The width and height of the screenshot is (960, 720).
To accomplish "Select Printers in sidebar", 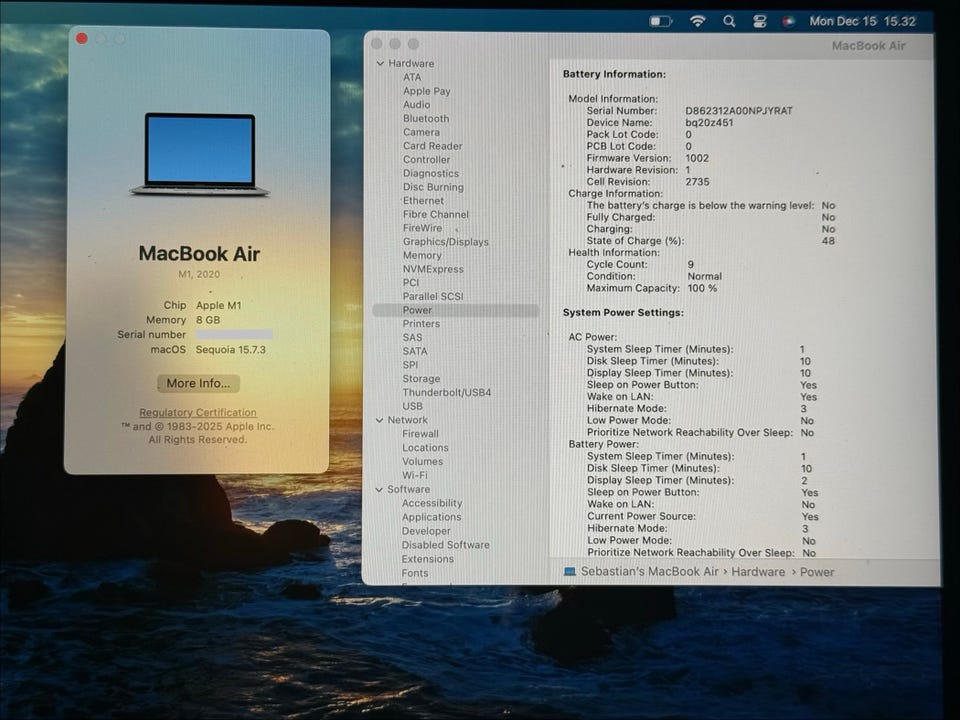I will tap(421, 324).
